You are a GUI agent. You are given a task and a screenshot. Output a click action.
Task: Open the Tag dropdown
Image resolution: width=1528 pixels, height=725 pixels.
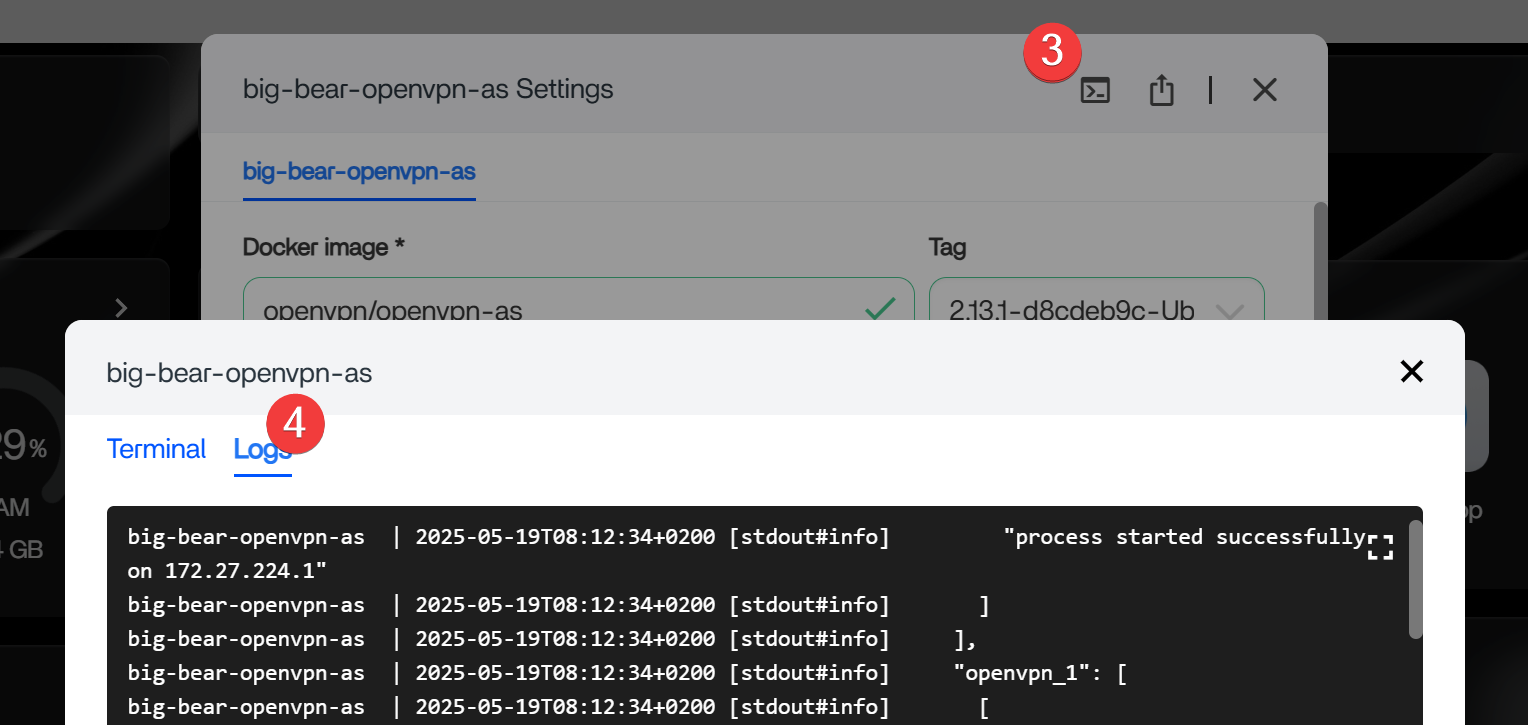(1097, 310)
